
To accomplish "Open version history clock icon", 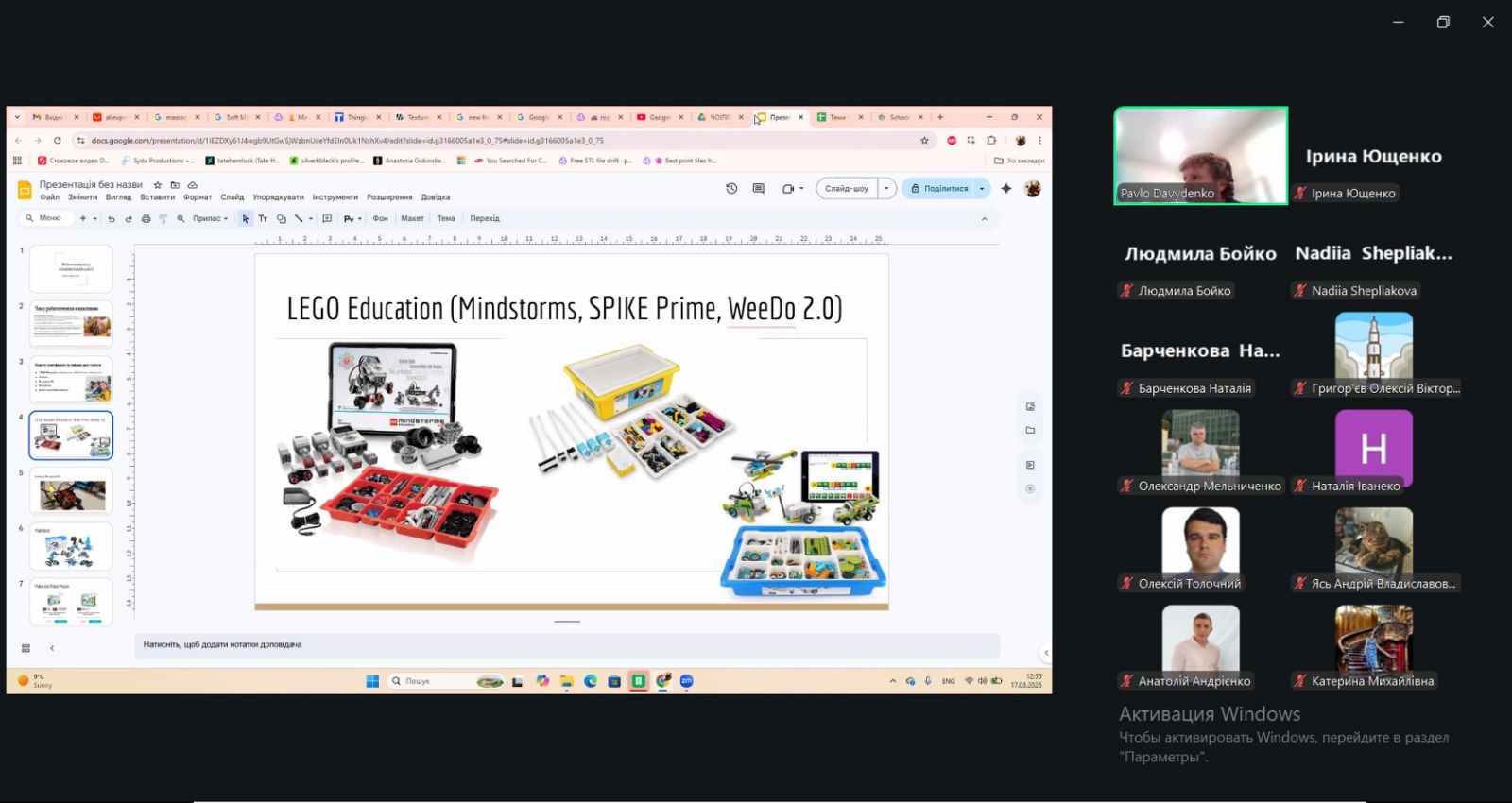I will coord(731,189).
